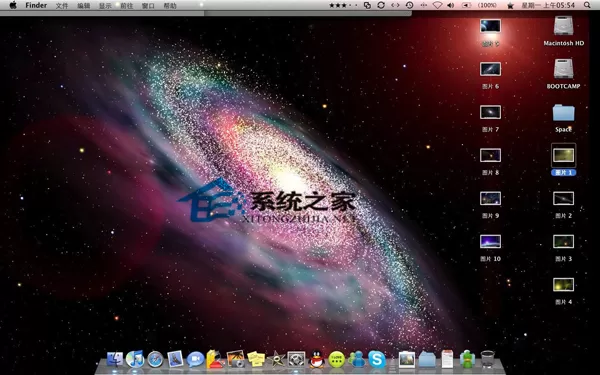Open Finder from the Dock
Image resolution: width=600 pixels, height=375 pixels.
pos(115,359)
